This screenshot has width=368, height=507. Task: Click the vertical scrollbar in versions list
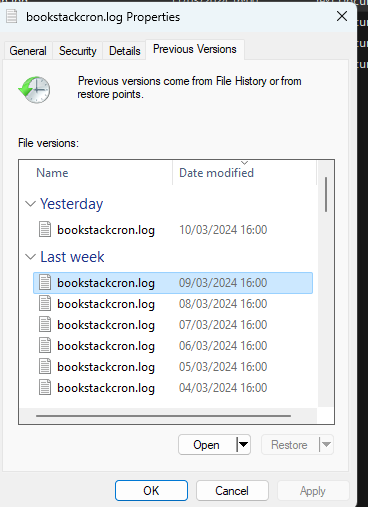[x=326, y=194]
